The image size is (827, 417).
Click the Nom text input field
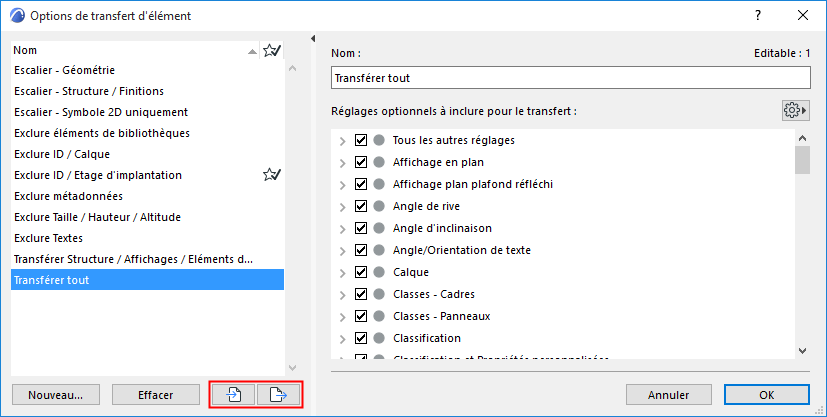tap(569, 78)
